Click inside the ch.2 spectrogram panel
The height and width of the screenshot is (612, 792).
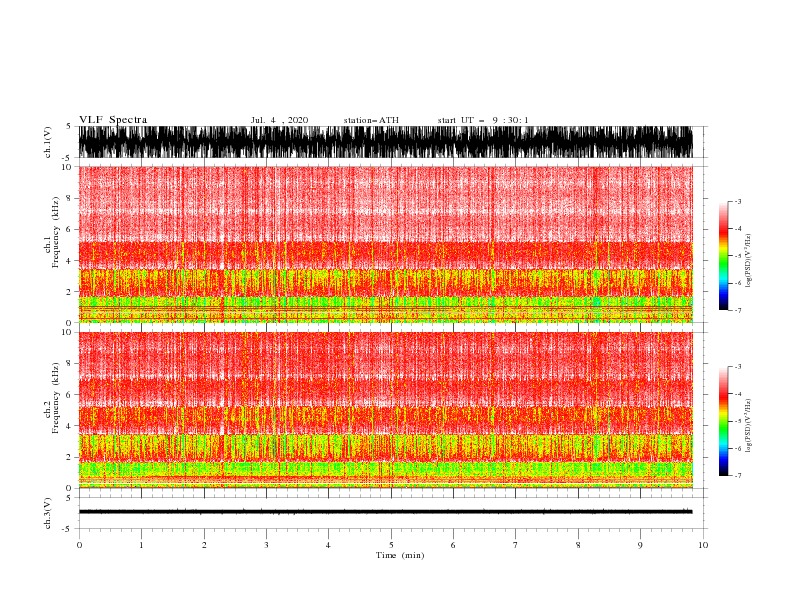coord(385,410)
